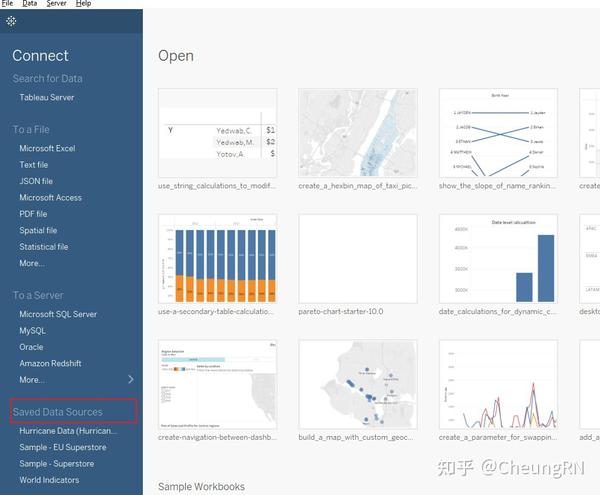This screenshot has width=600, height=495.
Task: Connect to Microsoft Access
Action: tap(51, 197)
